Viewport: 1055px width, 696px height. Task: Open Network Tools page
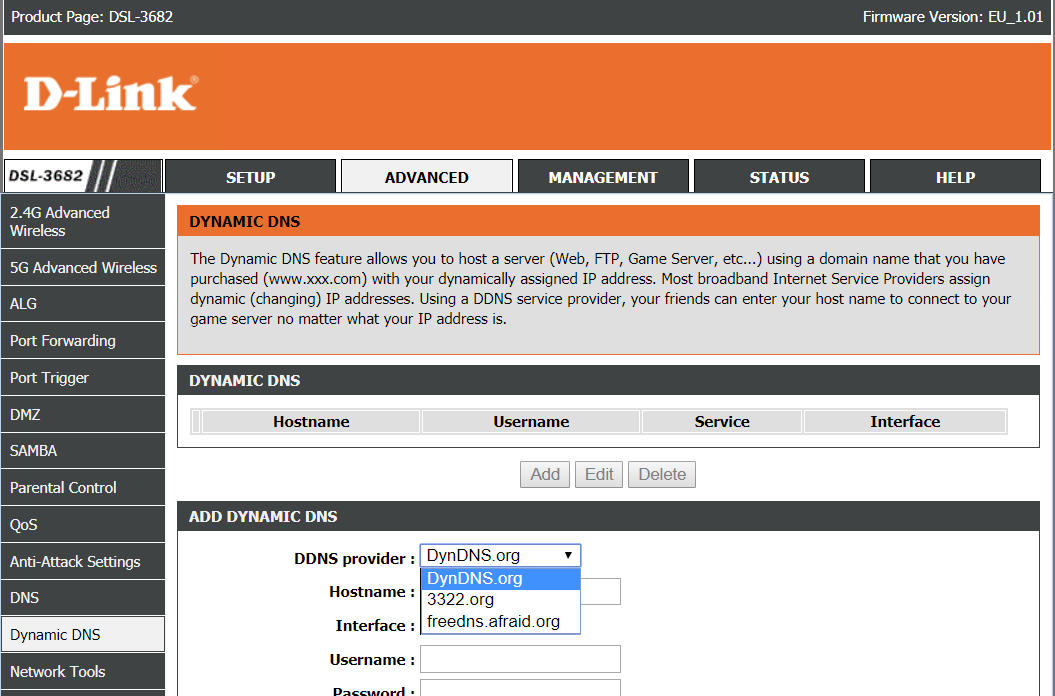(x=83, y=671)
